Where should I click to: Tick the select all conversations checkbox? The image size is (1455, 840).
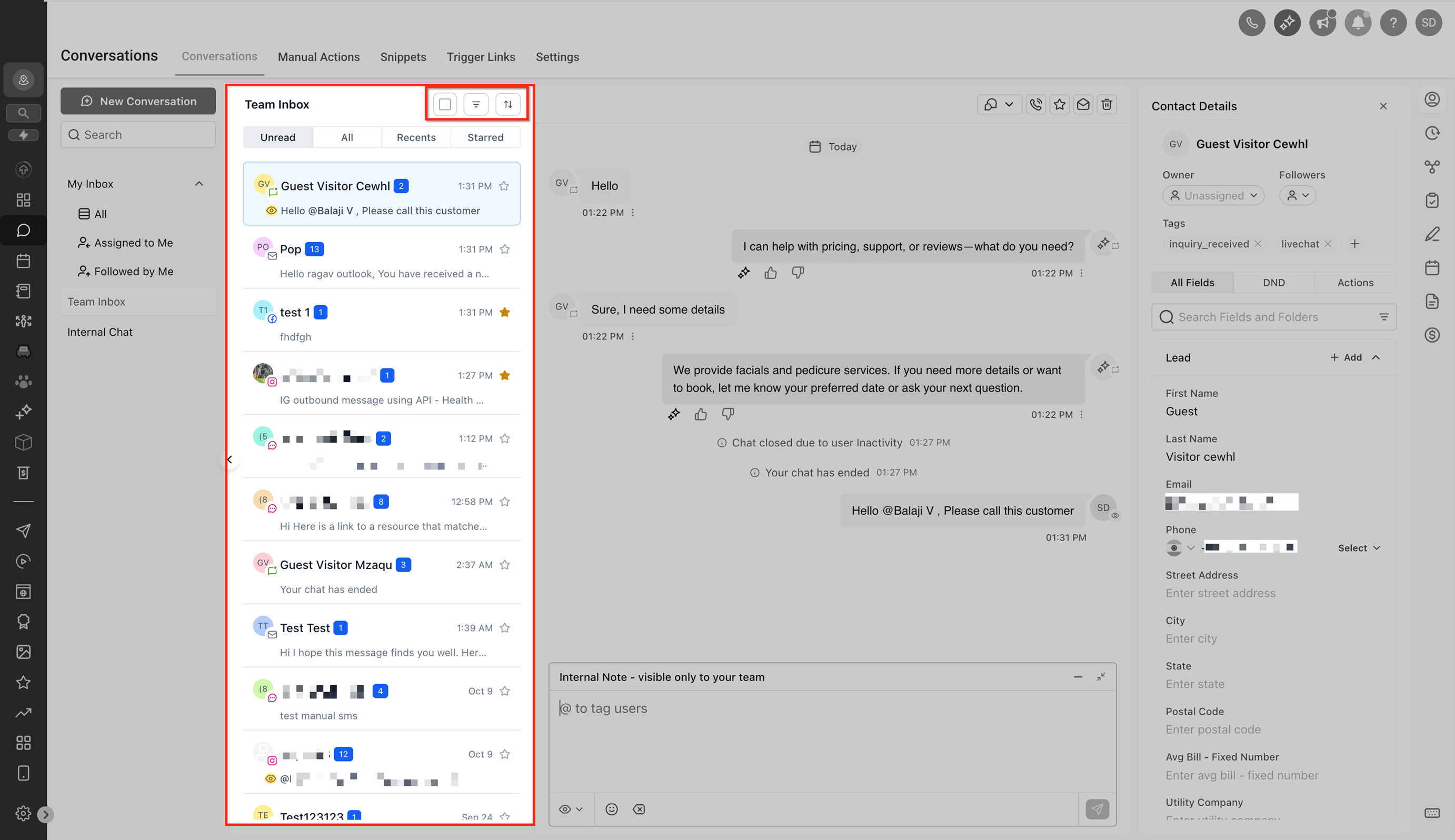tap(445, 104)
